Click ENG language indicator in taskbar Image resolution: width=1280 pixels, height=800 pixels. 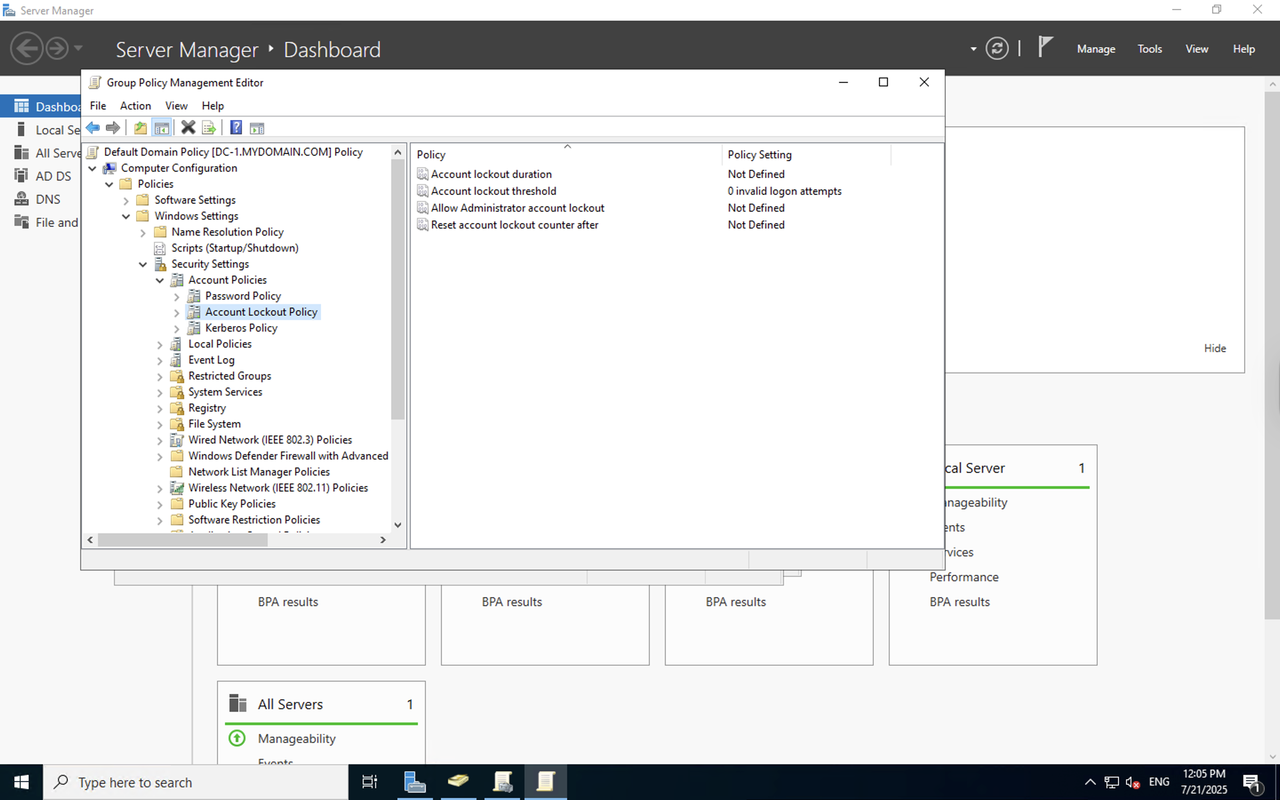(1159, 782)
